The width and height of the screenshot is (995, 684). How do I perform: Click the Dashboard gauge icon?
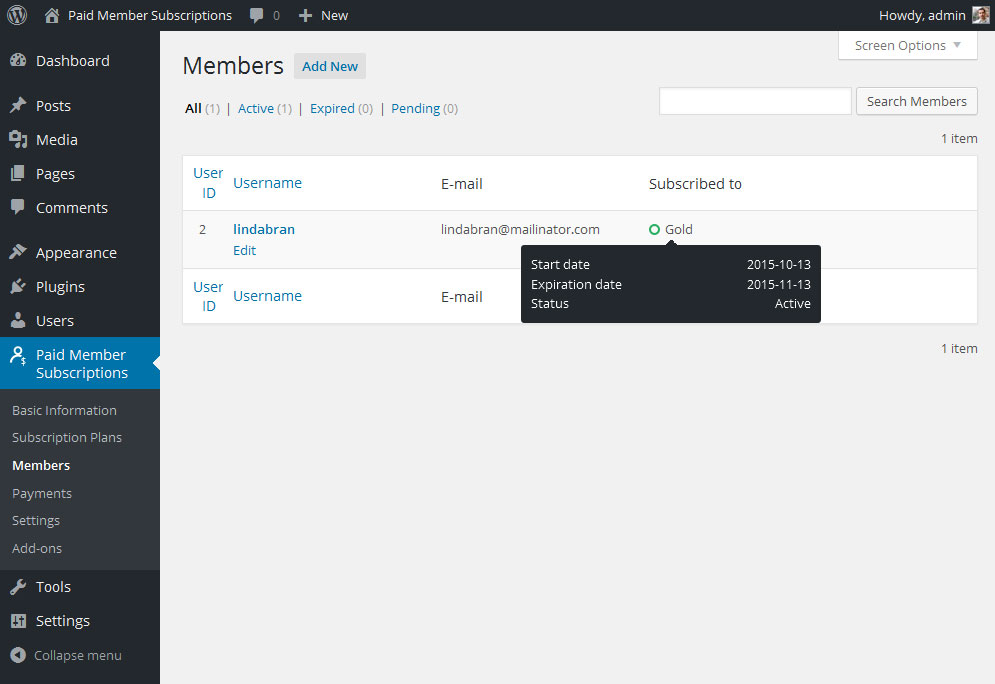(18, 61)
